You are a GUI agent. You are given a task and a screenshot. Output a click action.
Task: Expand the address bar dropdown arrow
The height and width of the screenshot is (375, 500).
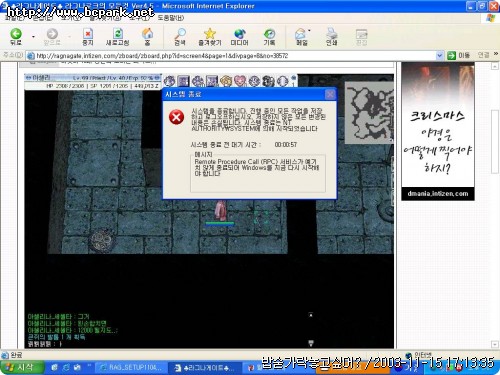pyautogui.click(x=440, y=55)
